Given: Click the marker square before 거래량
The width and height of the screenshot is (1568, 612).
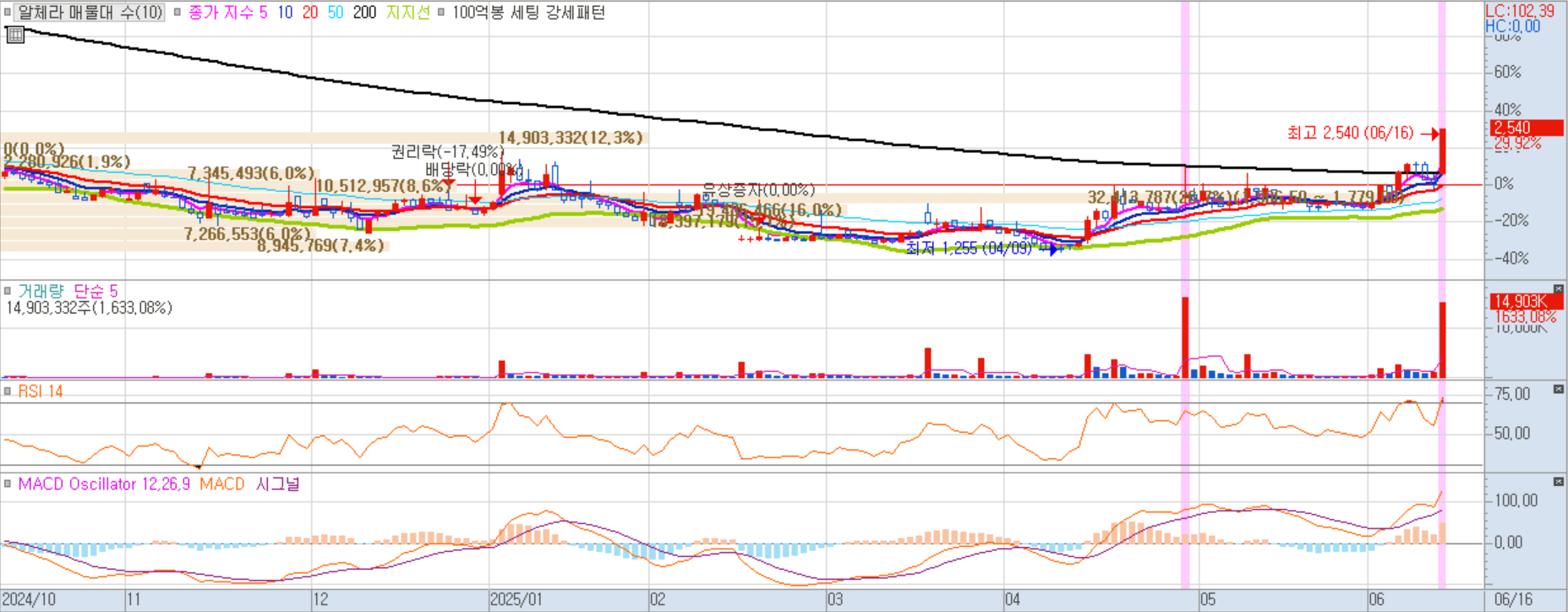Looking at the screenshot, I should tap(8, 291).
